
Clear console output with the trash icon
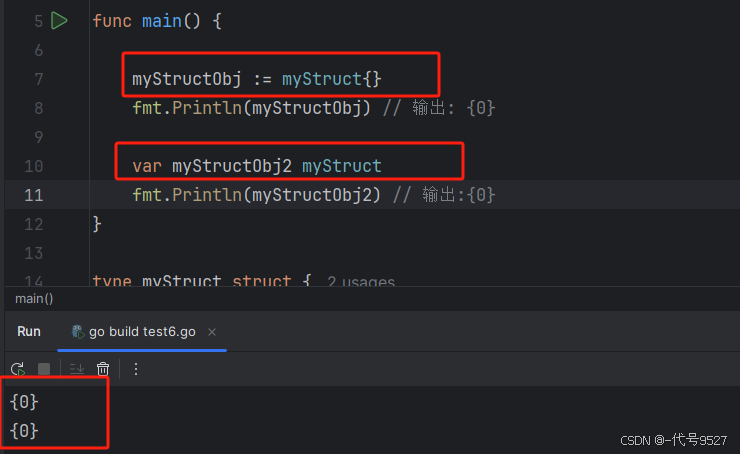pyautogui.click(x=103, y=369)
